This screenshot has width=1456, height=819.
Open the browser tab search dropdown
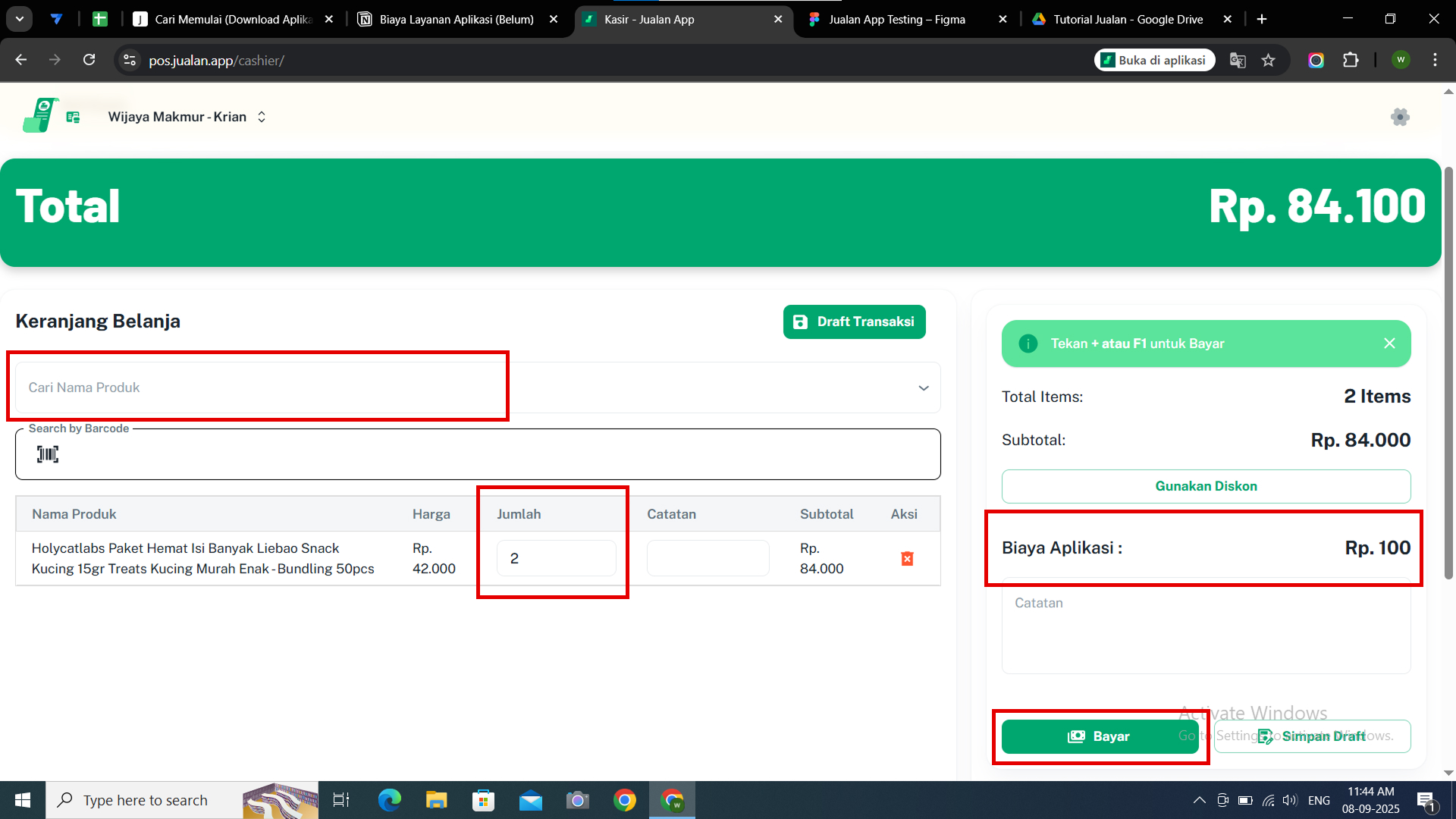tap(20, 19)
